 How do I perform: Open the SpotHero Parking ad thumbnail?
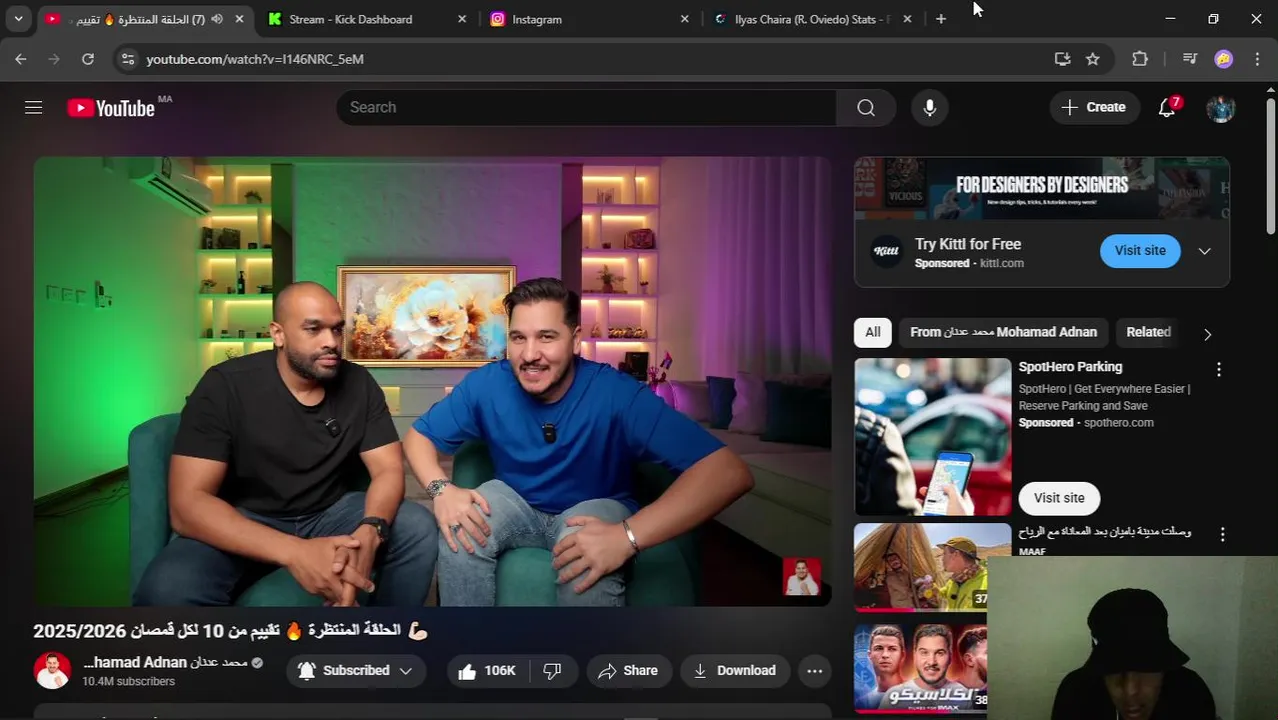(933, 437)
